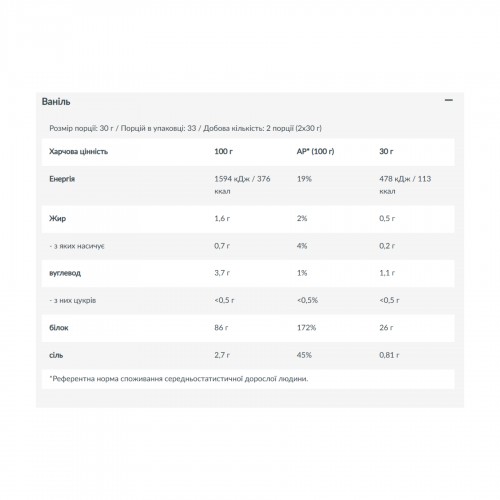Select the сіль row label
Viewport: 500px width, 500px height.
pos(56,355)
